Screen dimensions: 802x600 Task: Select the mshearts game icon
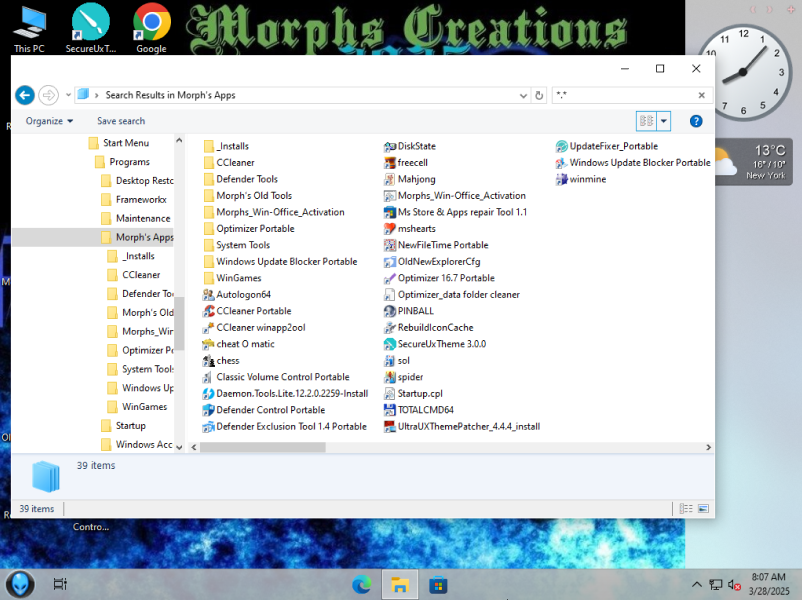(390, 229)
